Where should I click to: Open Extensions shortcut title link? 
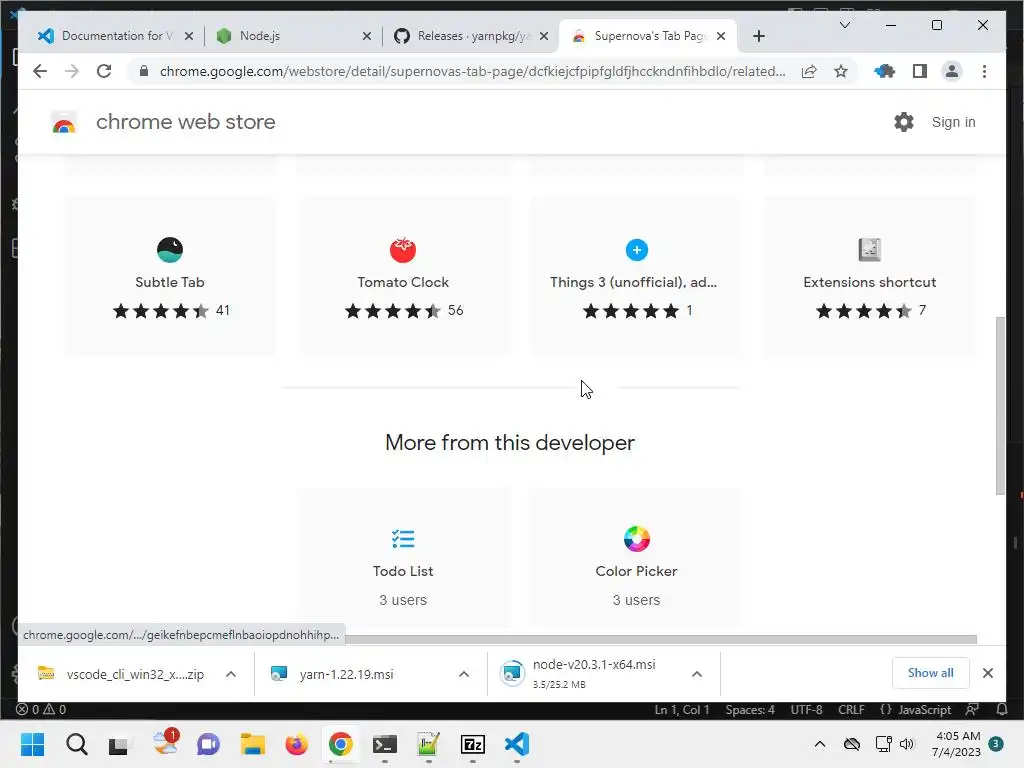[869, 282]
